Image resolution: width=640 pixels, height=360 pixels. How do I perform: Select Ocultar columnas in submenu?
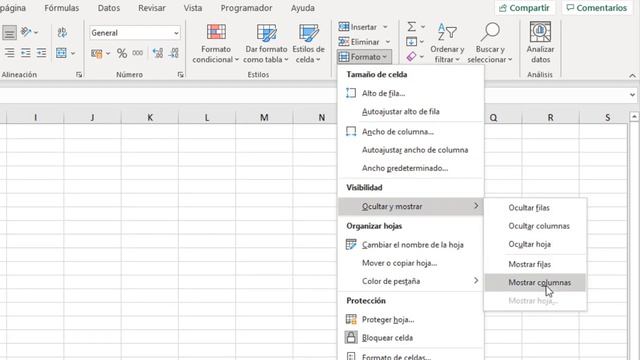(535, 226)
